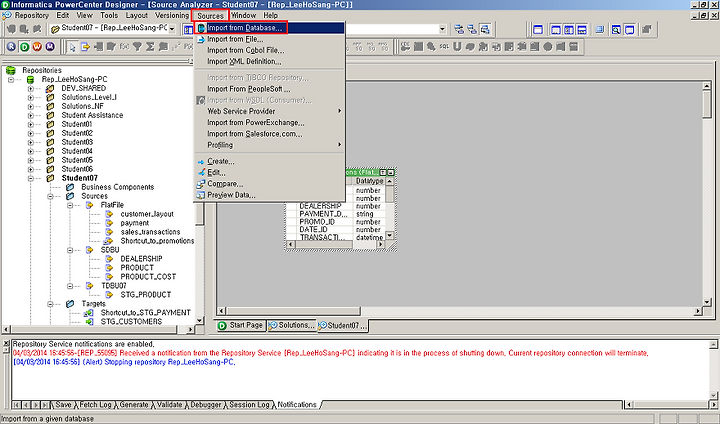
Task: Click the third highlighted workspace tool icon
Action: click(x=485, y=30)
